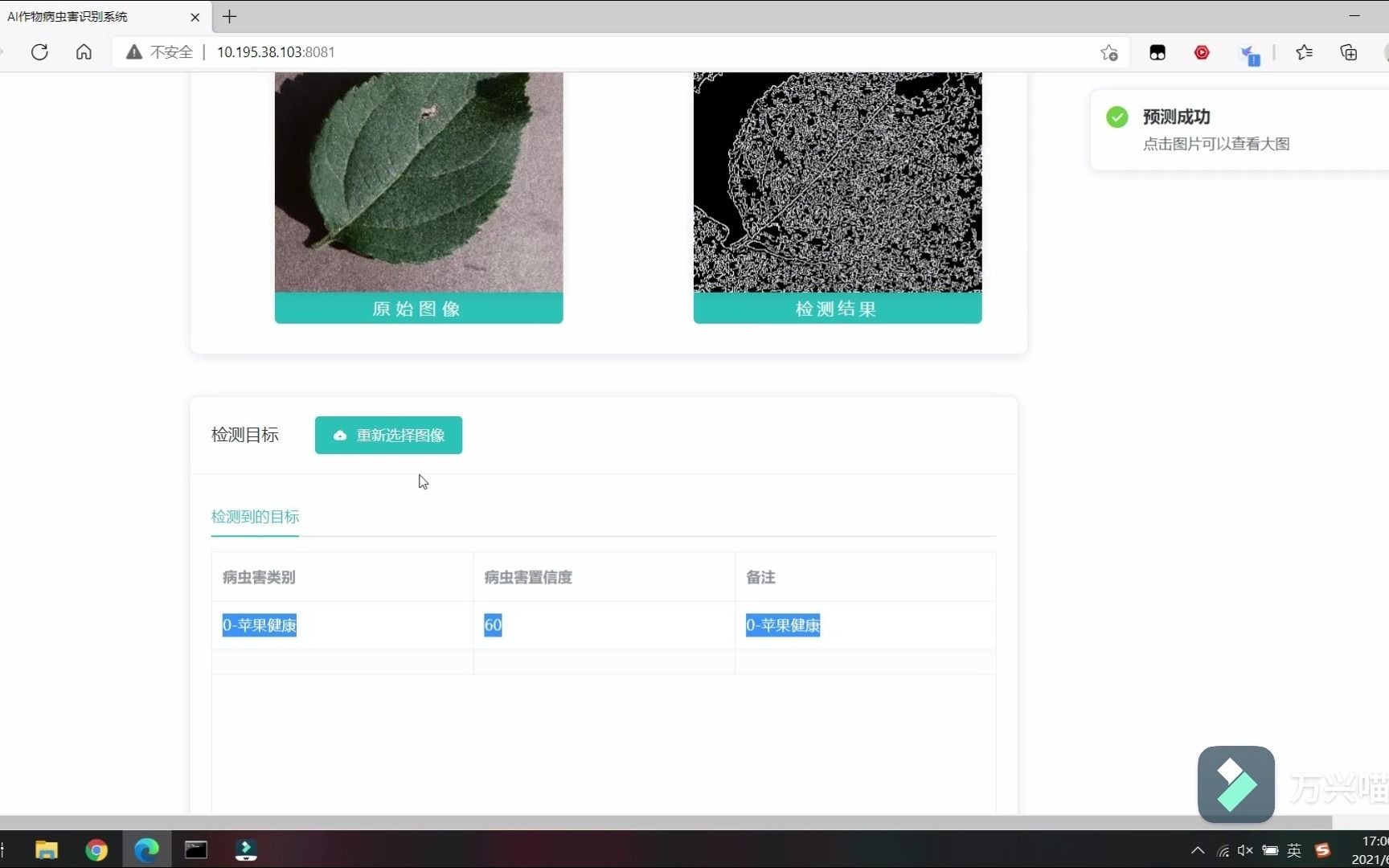Select the AI作物病虫害识别系统 browser tab
The width and height of the screenshot is (1389, 868).
pyautogui.click(x=104, y=16)
